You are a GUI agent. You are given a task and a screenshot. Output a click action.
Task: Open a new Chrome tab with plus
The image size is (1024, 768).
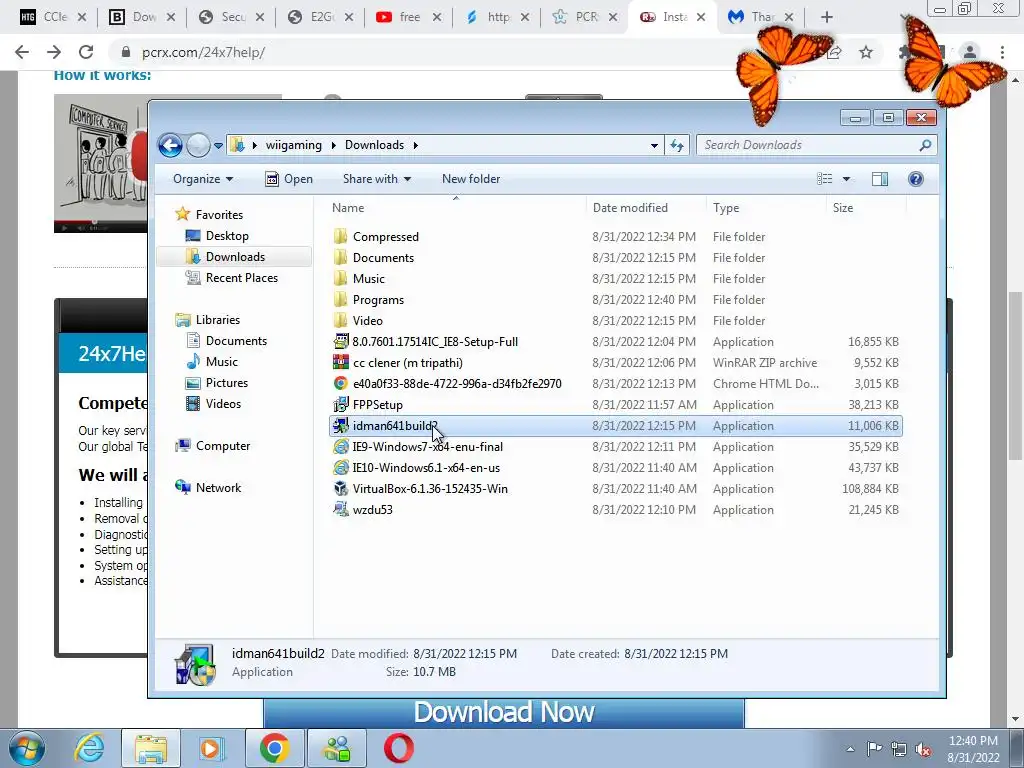[x=827, y=17]
